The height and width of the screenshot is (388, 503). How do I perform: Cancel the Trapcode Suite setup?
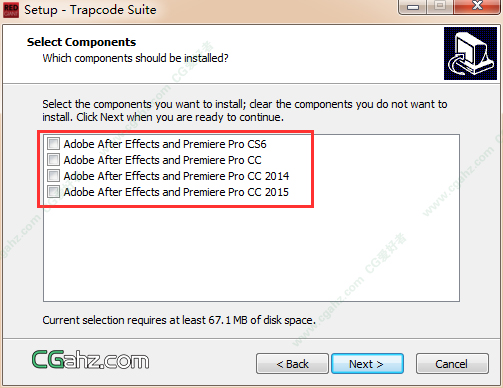coord(452,364)
